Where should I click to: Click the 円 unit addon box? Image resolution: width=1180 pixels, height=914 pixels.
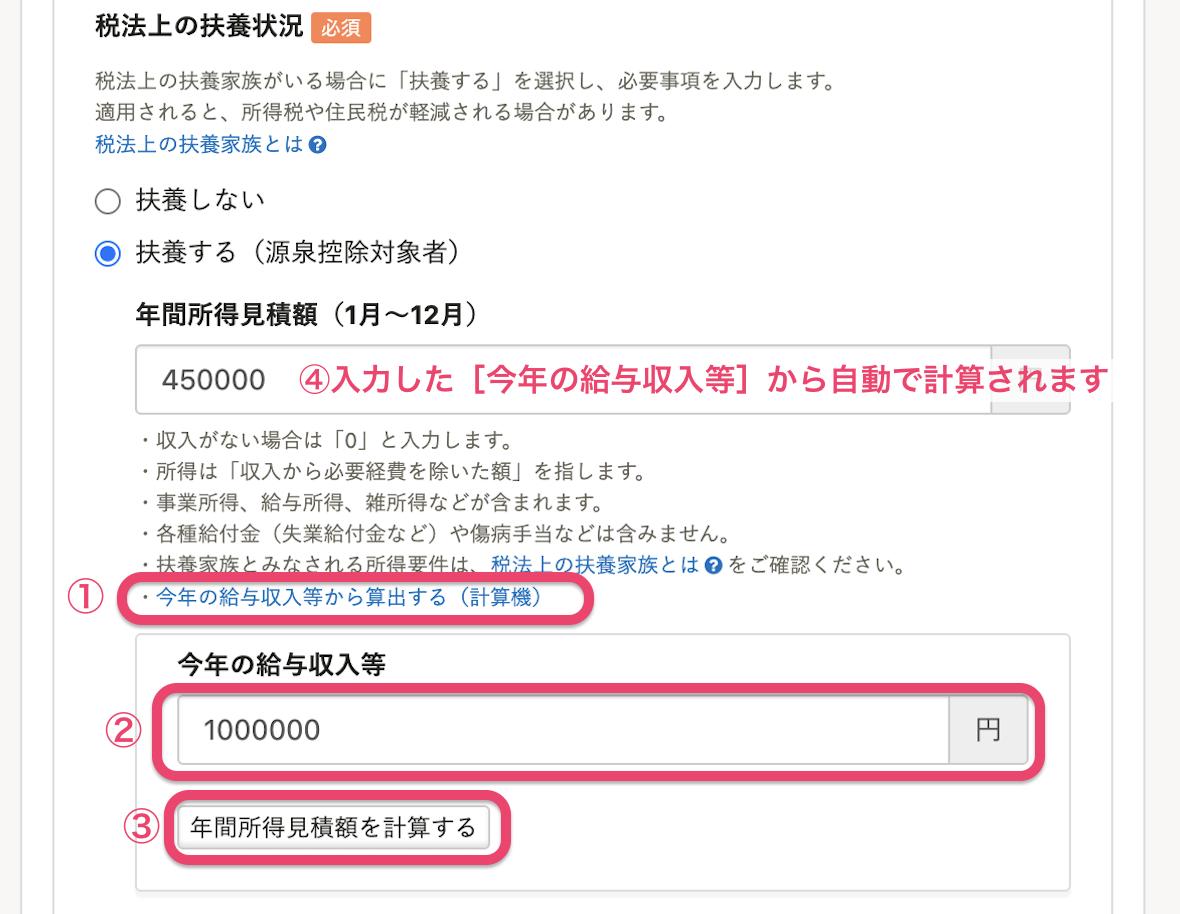pyautogui.click(x=988, y=730)
